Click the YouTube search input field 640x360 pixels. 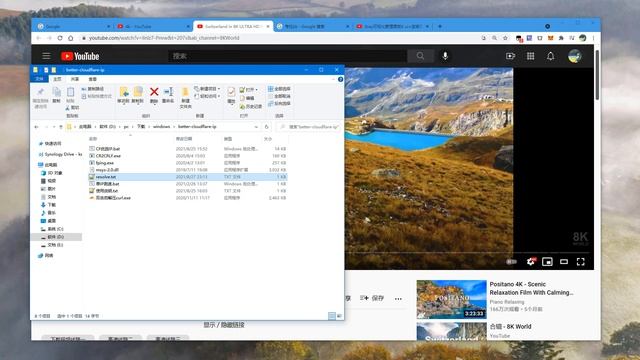[x=287, y=56]
